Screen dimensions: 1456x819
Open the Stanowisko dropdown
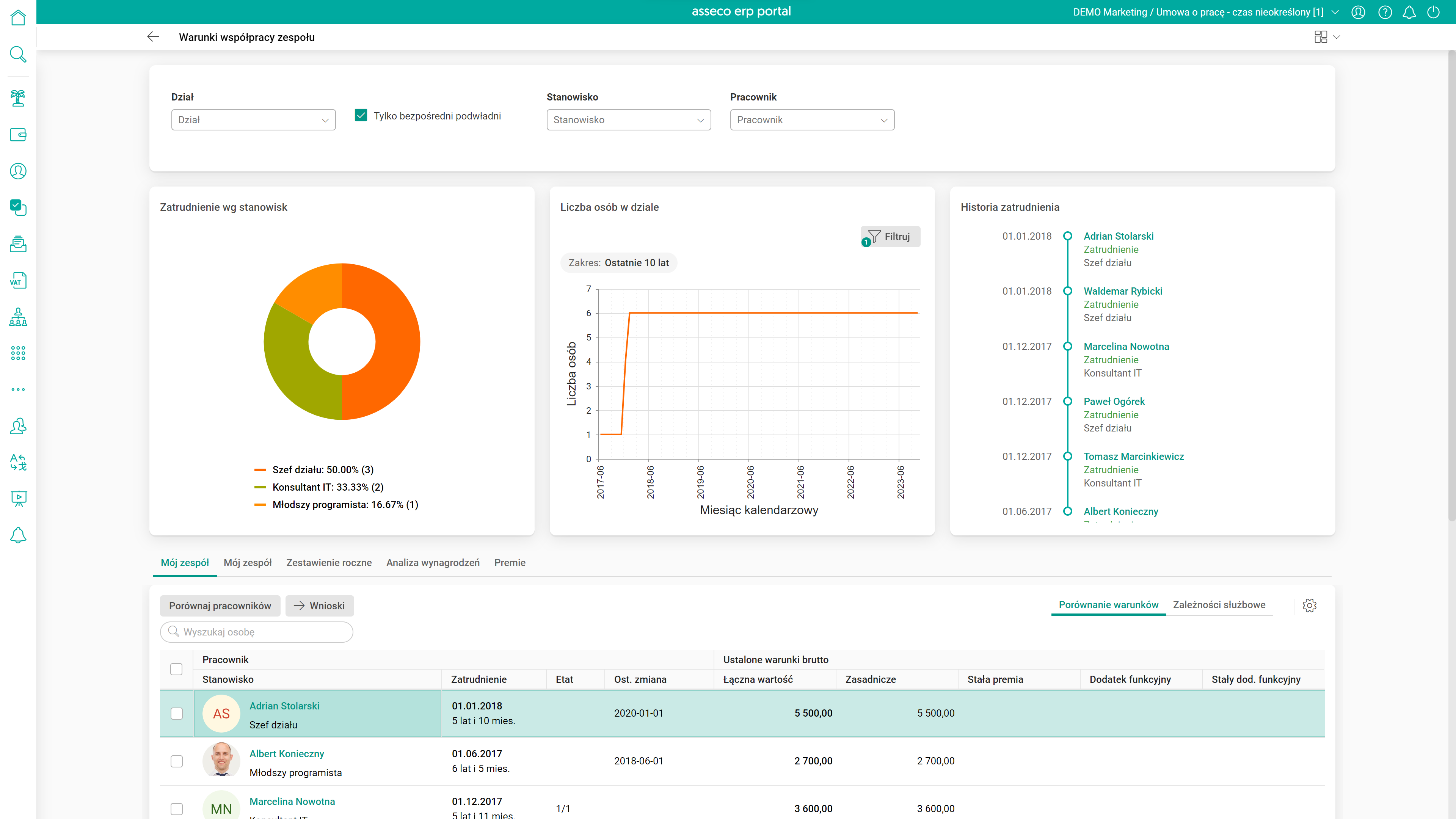coord(629,120)
